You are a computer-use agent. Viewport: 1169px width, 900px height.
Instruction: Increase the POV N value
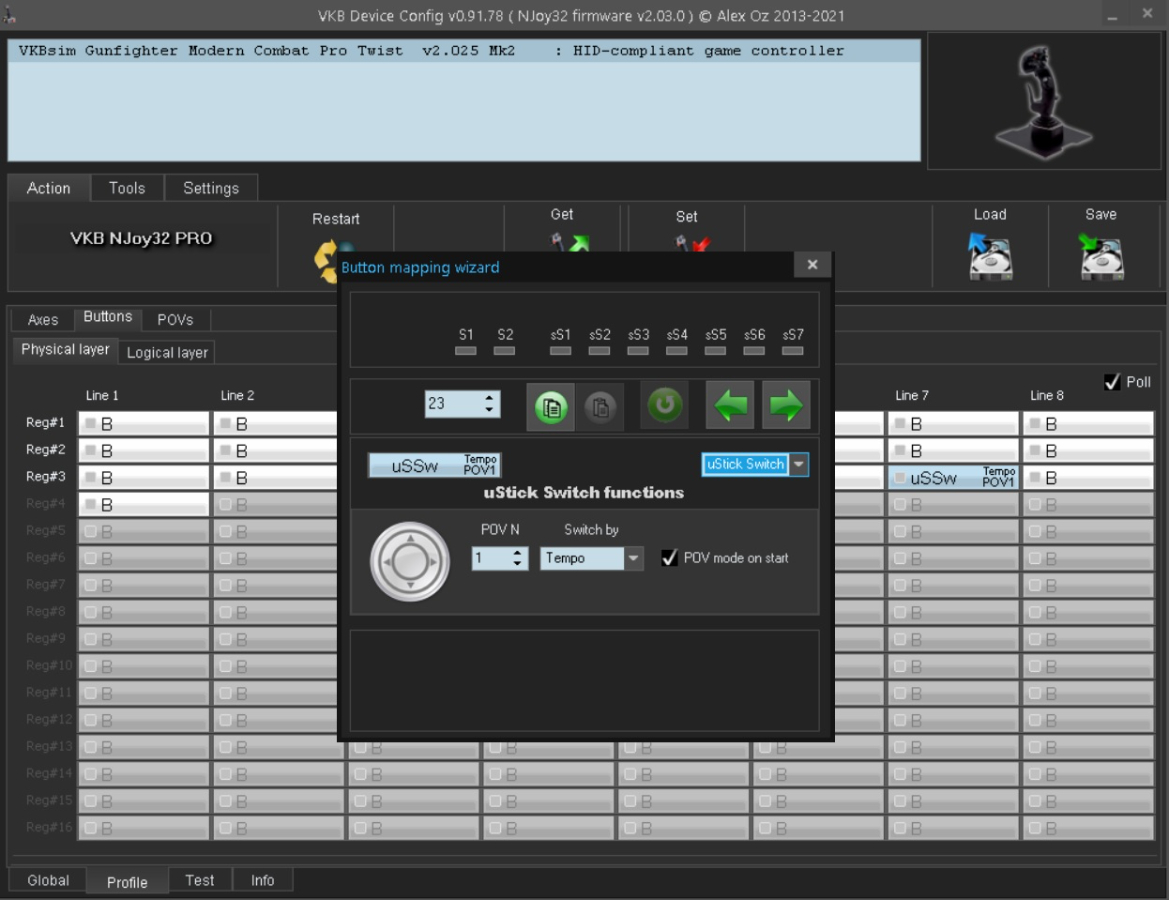point(517,553)
